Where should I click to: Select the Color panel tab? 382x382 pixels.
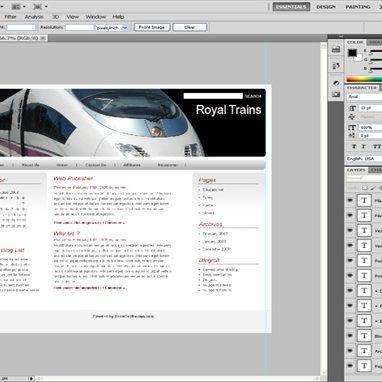click(355, 42)
